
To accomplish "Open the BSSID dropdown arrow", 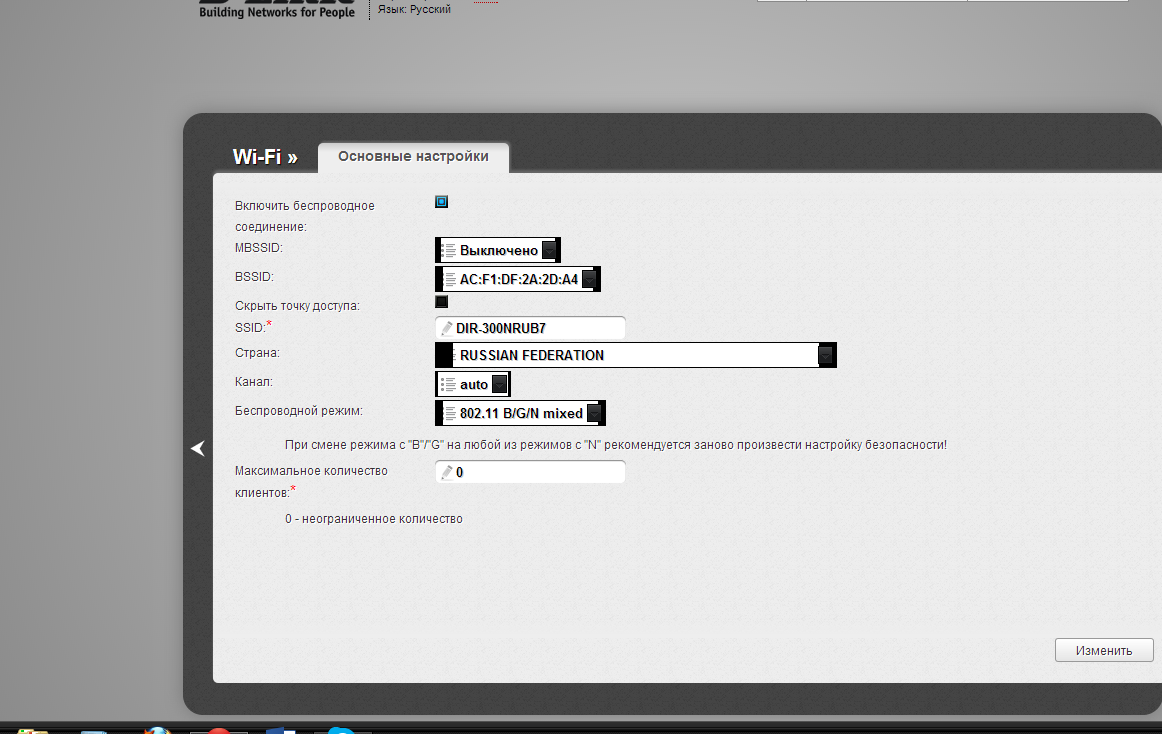I will (589, 279).
